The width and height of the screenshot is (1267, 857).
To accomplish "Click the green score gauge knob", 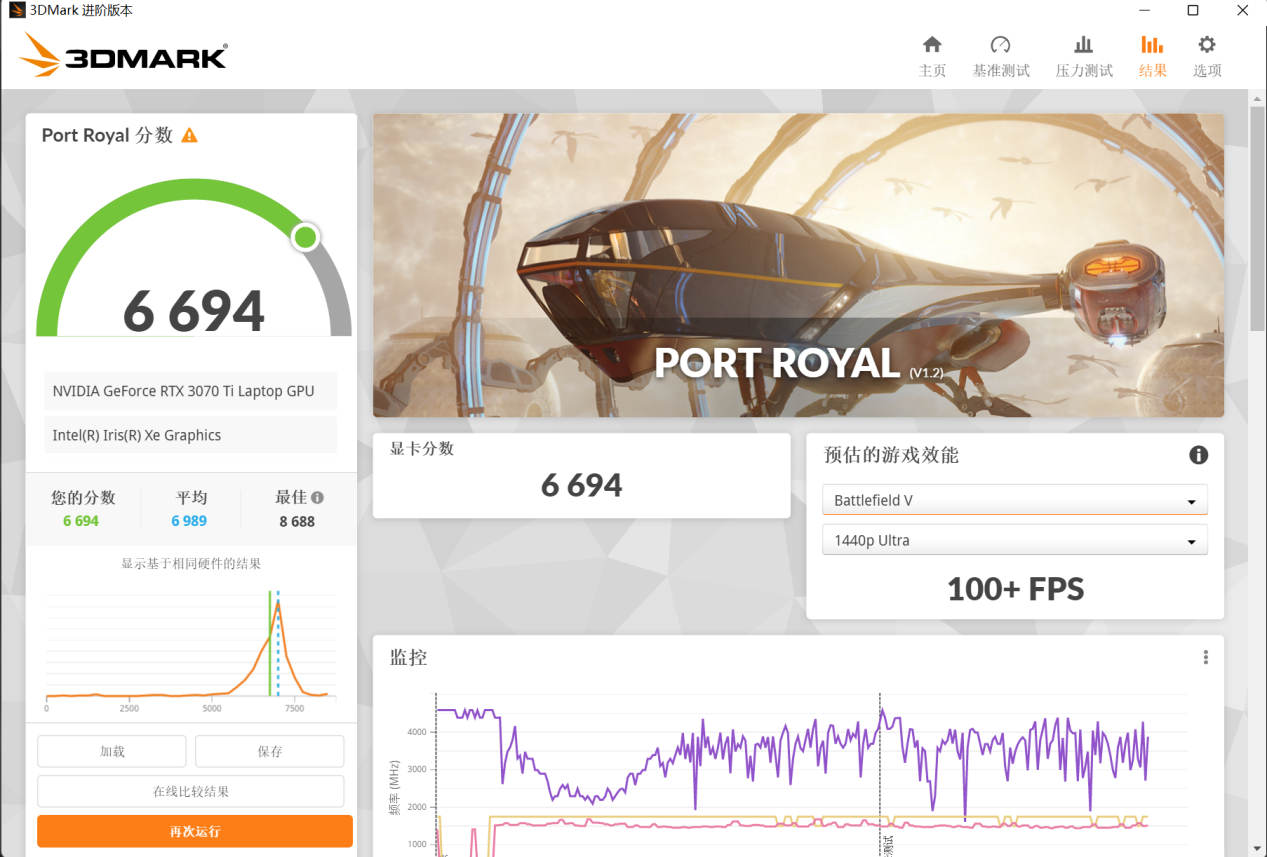I will 305,237.
